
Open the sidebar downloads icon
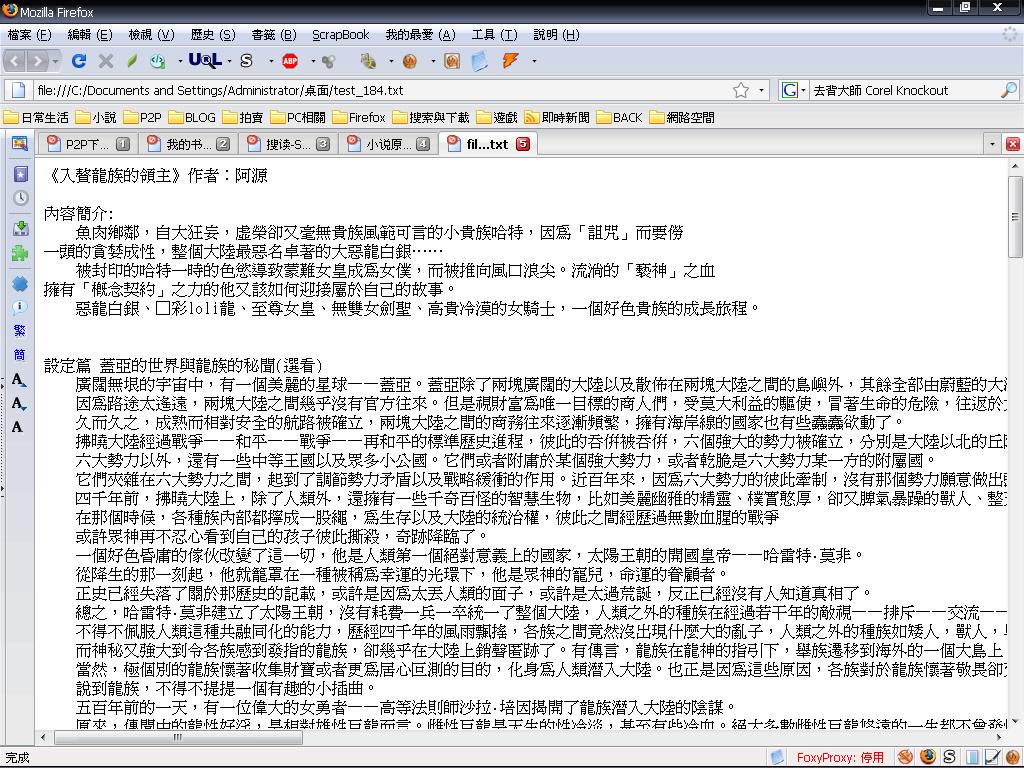tap(20, 228)
